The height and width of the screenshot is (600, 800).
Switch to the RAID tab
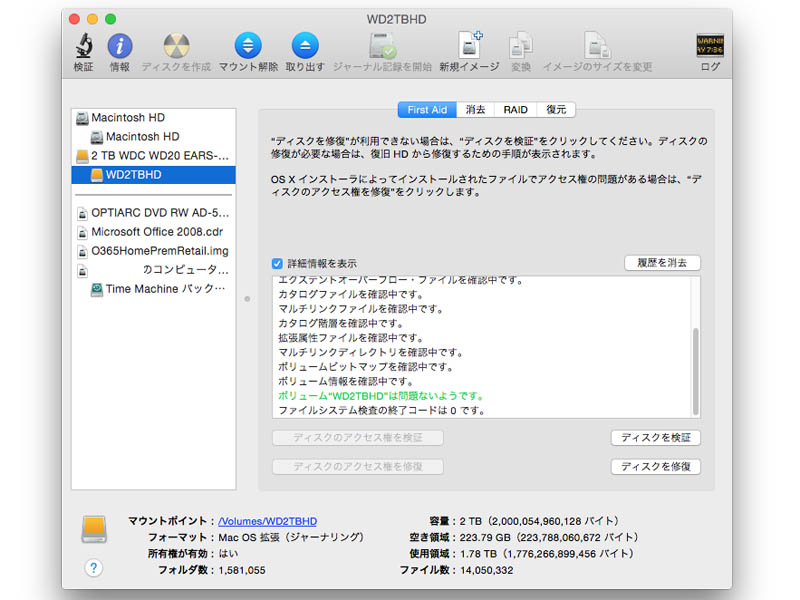pyautogui.click(x=515, y=110)
